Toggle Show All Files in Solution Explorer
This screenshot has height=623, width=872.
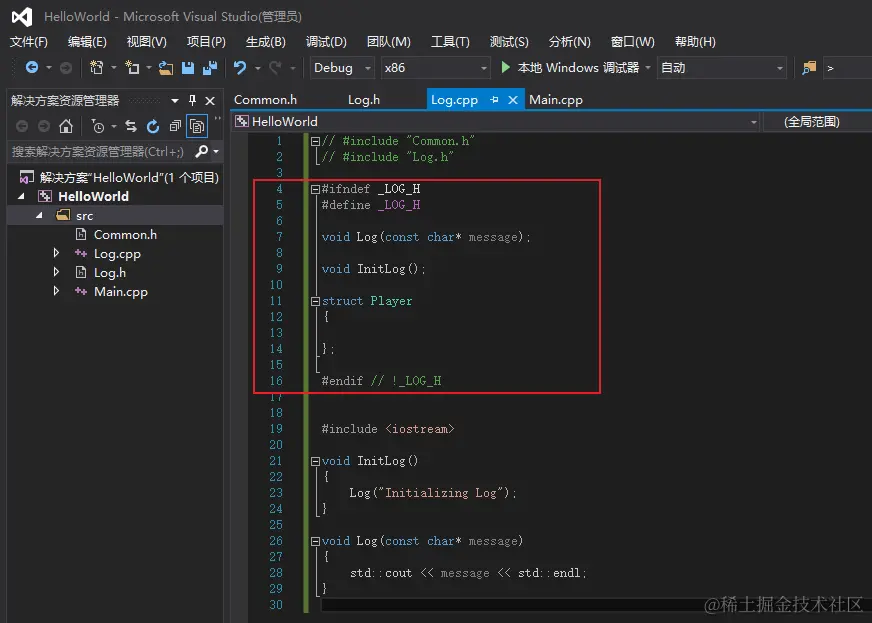pyautogui.click(x=197, y=126)
